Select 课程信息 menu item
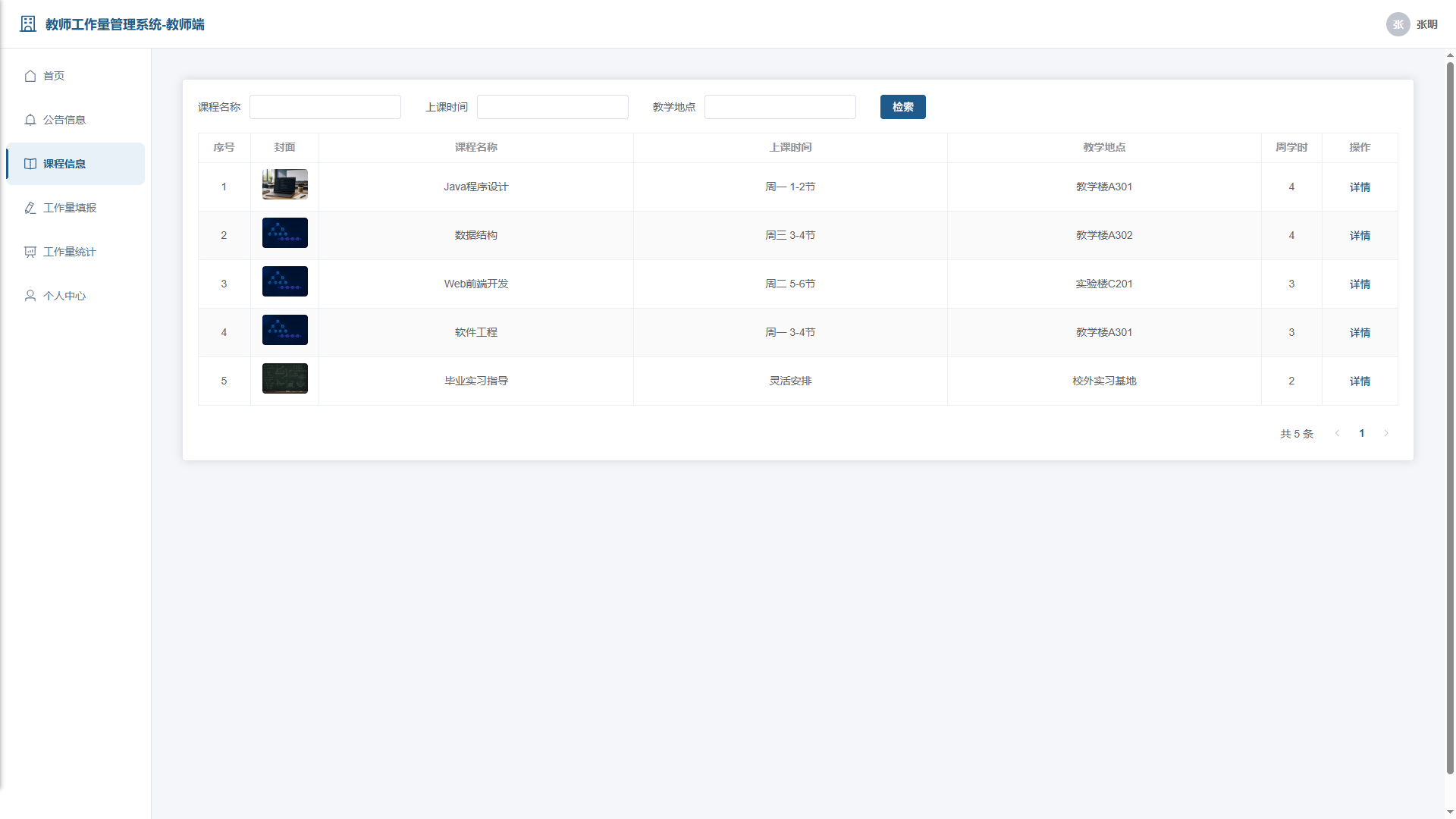 (x=75, y=164)
